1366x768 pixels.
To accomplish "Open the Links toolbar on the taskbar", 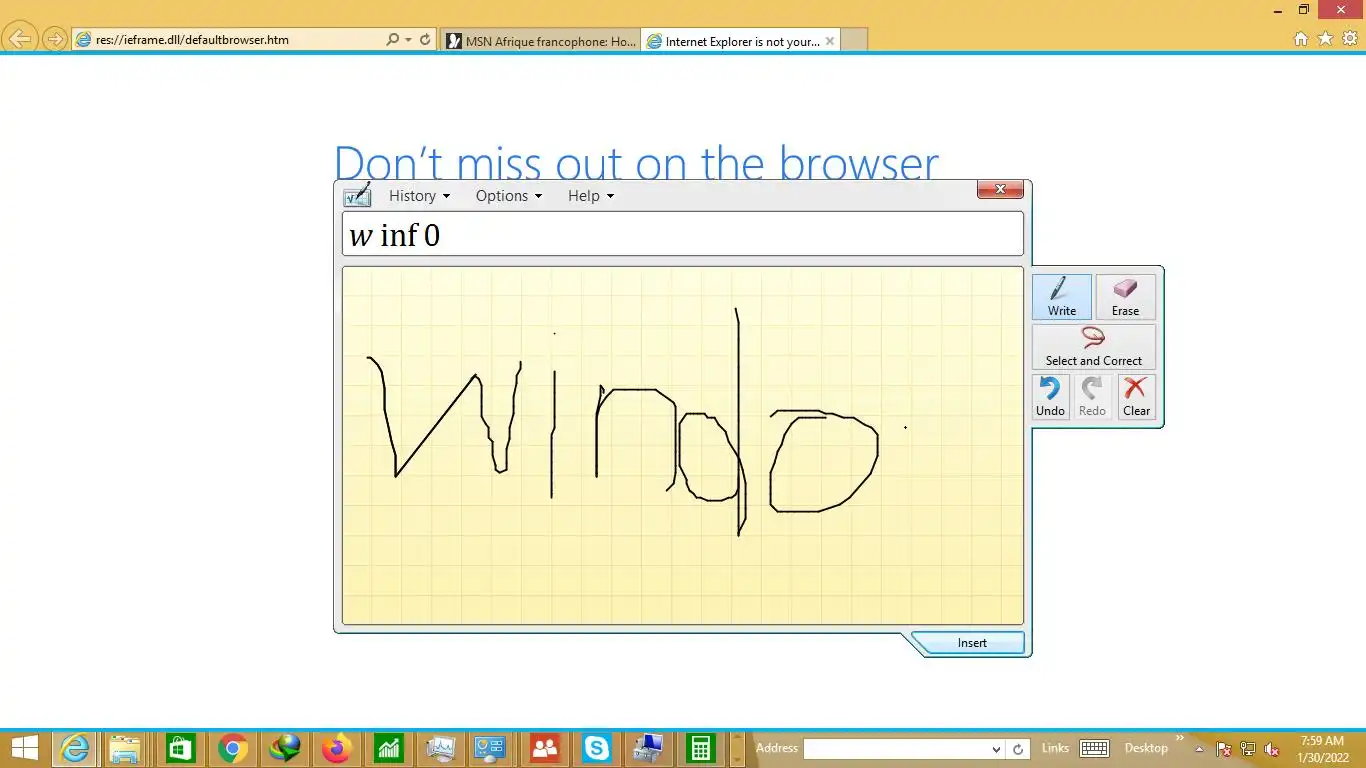I will pos(1055,748).
